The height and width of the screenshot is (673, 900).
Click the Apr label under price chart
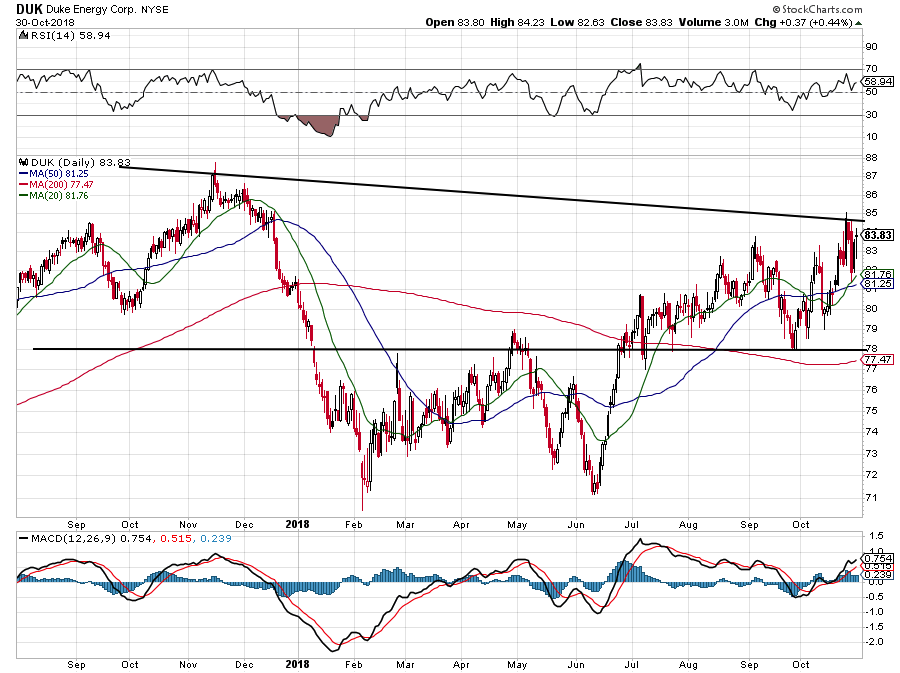(x=461, y=524)
